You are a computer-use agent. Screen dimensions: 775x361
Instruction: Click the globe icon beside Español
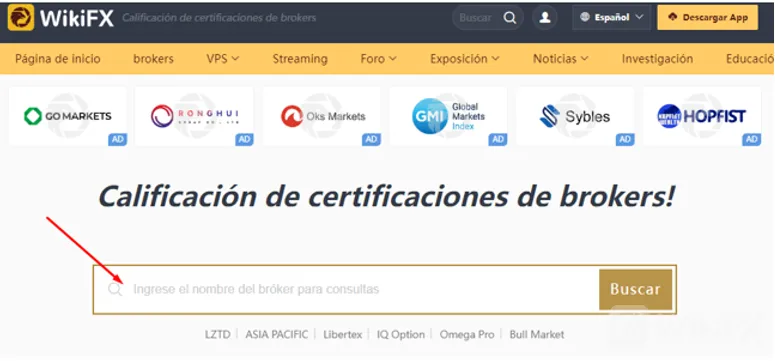585,17
